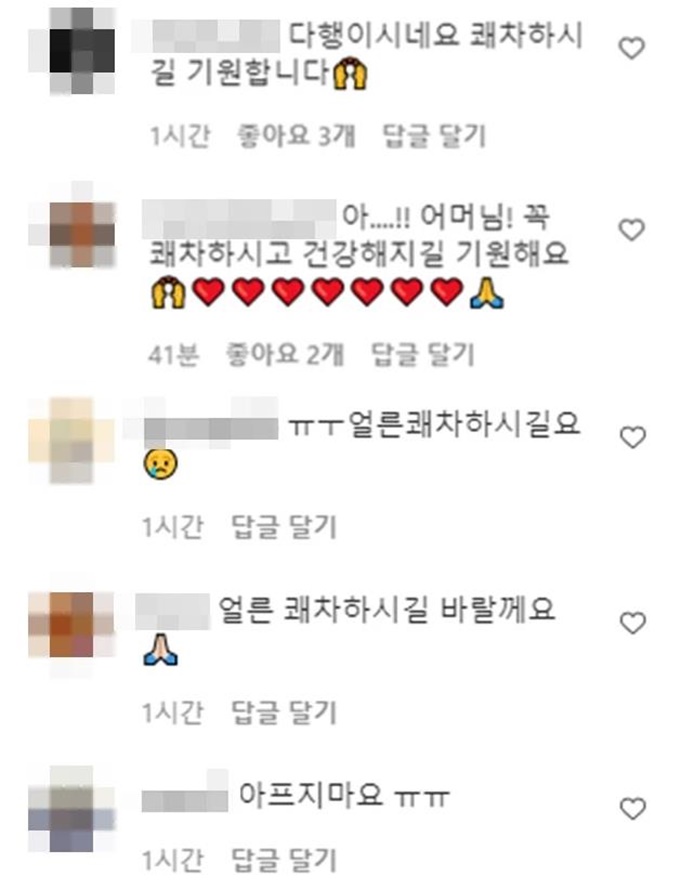The height and width of the screenshot is (889, 680).
Task: Like the '얼른 쾌차하시길 바랄께요' comment
Action: 632,623
